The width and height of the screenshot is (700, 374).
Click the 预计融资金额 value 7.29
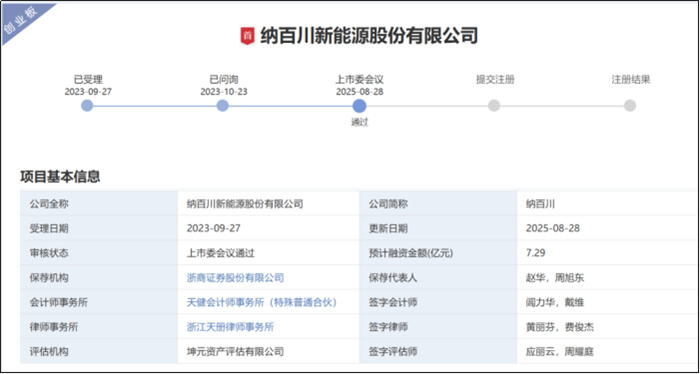(x=536, y=253)
